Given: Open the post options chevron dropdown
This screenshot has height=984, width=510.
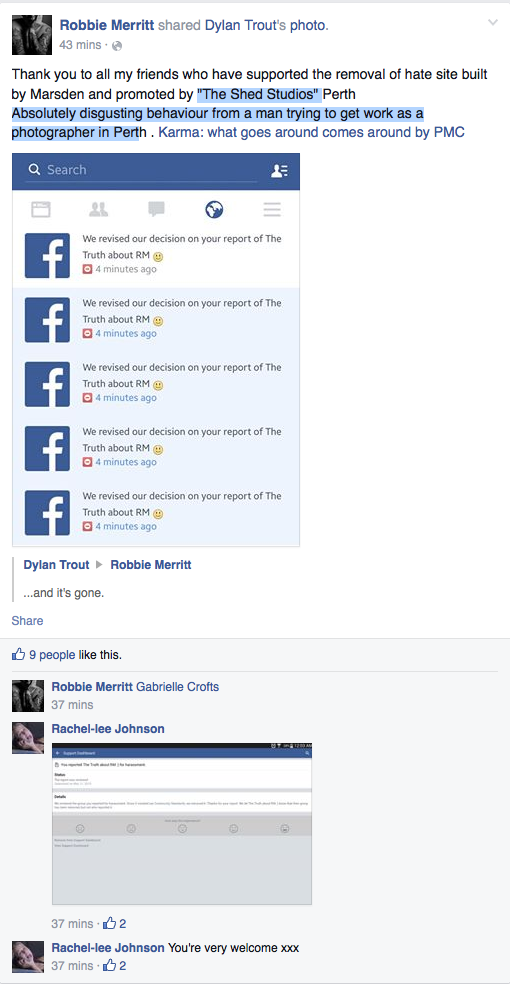Looking at the screenshot, I should click(493, 23).
